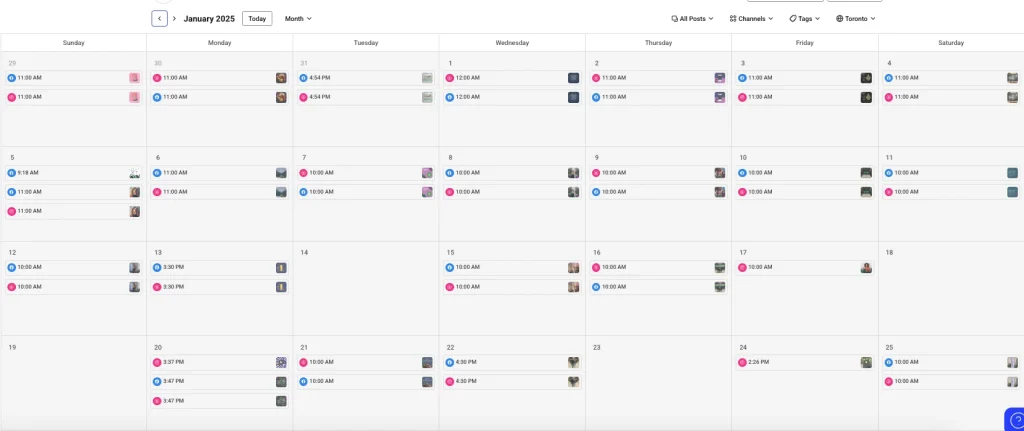This screenshot has width=1024, height=431.
Task: Click the pink Instagram icon on Dec 30
Action: point(157,78)
